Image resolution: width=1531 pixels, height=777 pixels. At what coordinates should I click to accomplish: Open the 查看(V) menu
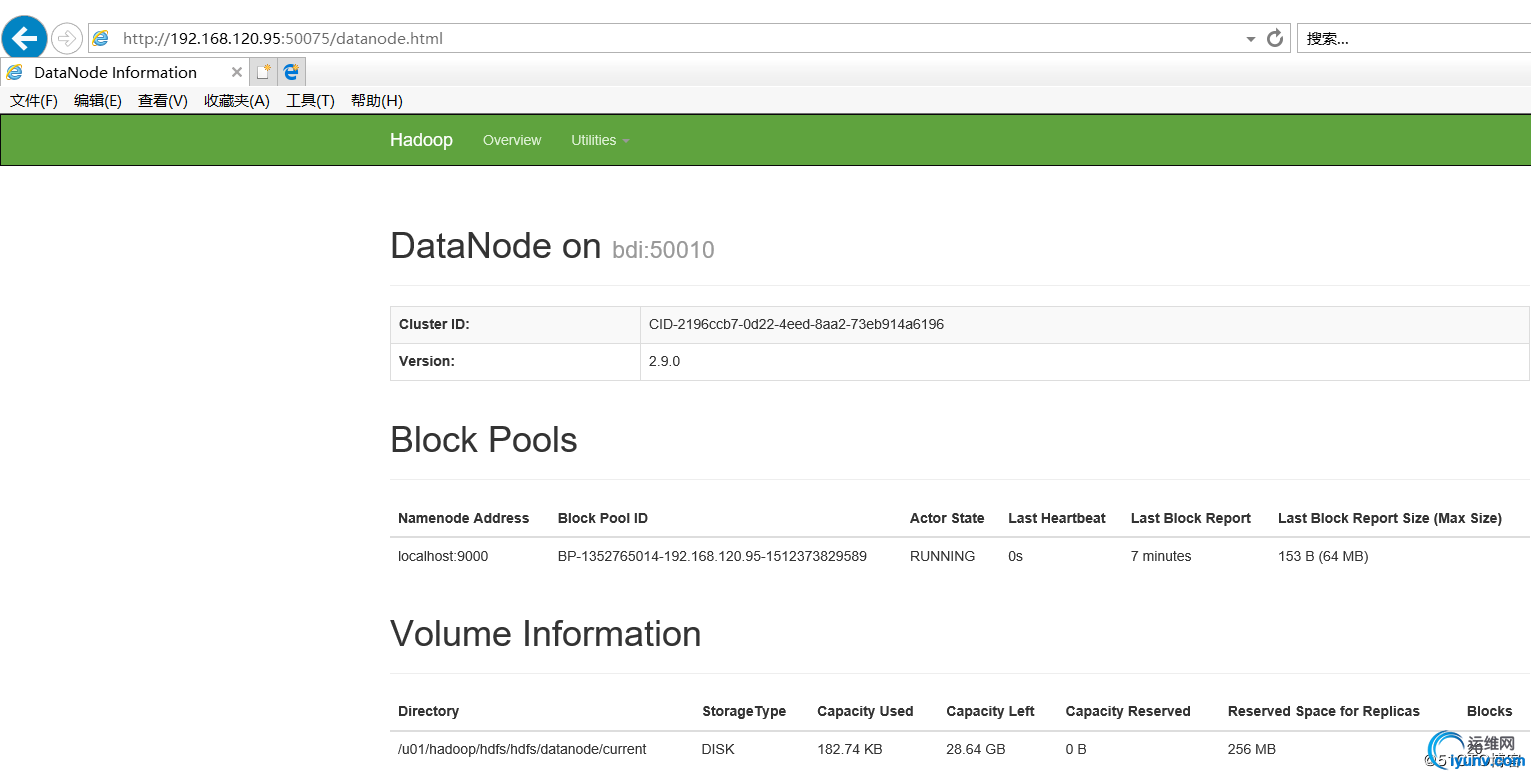click(163, 100)
